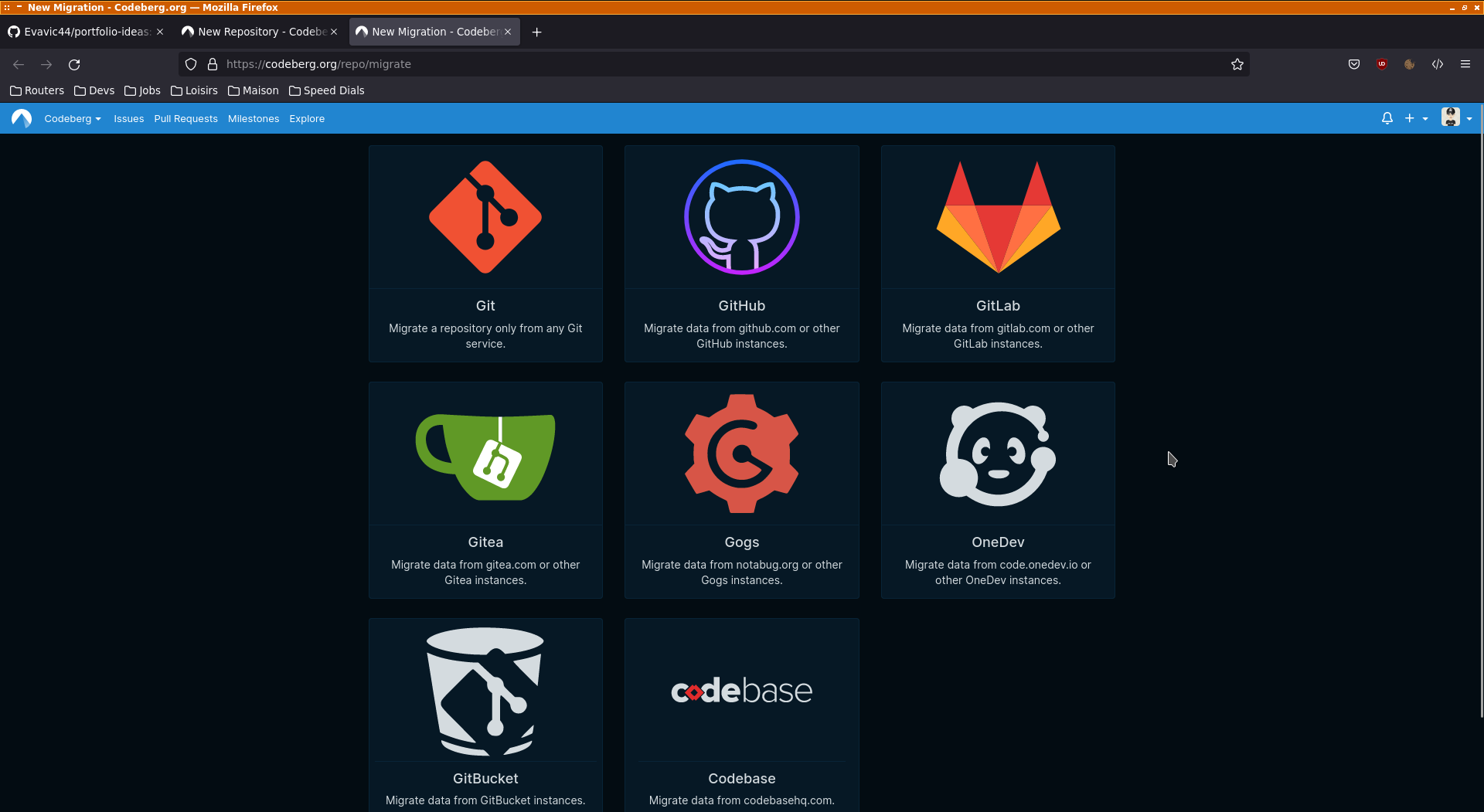This screenshot has width=1484, height=812.
Task: Open the Routers bookmarks folder
Action: pyautogui.click(x=37, y=90)
